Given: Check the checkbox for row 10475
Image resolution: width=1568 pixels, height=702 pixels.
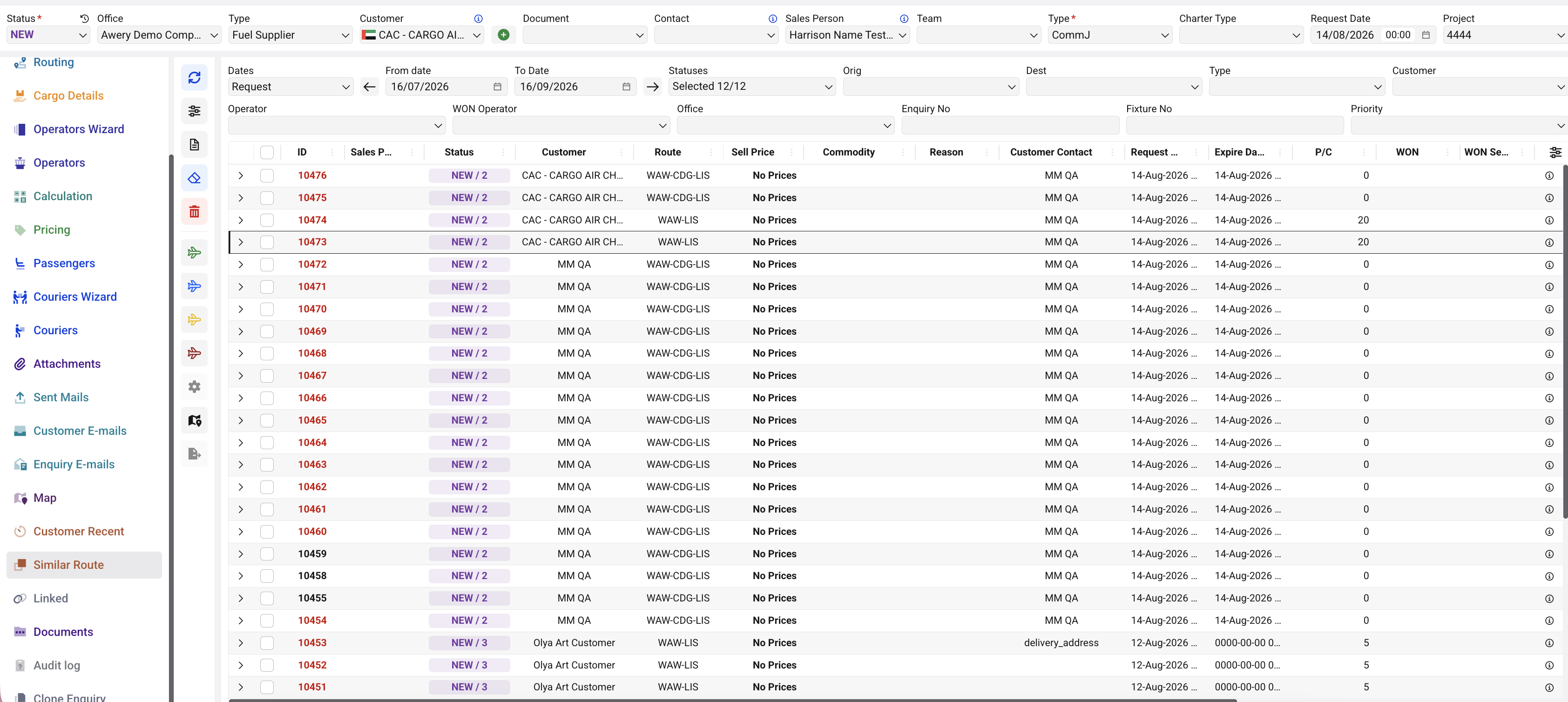Looking at the screenshot, I should click(267, 198).
